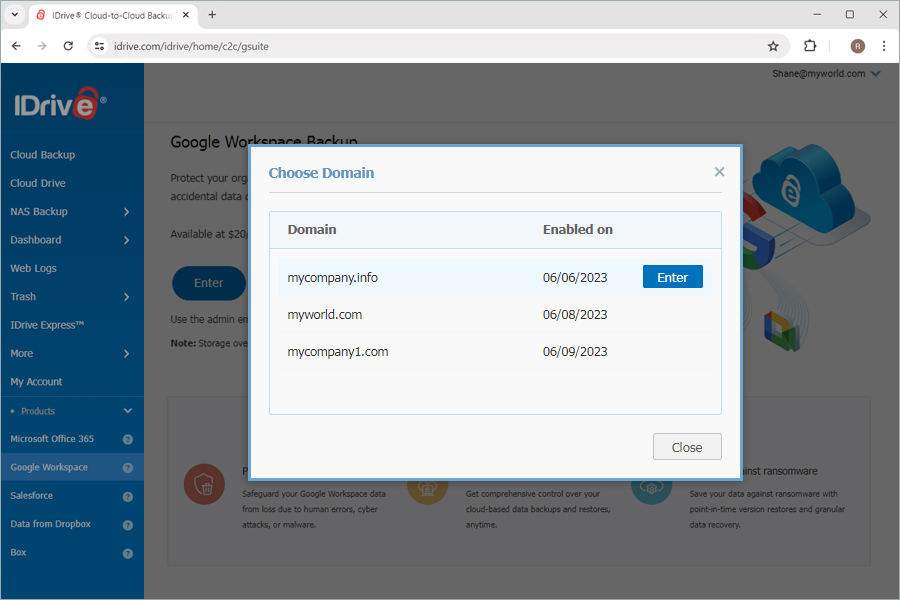Open the Chrome profile avatar
The height and width of the screenshot is (600, 900).
coord(858,46)
